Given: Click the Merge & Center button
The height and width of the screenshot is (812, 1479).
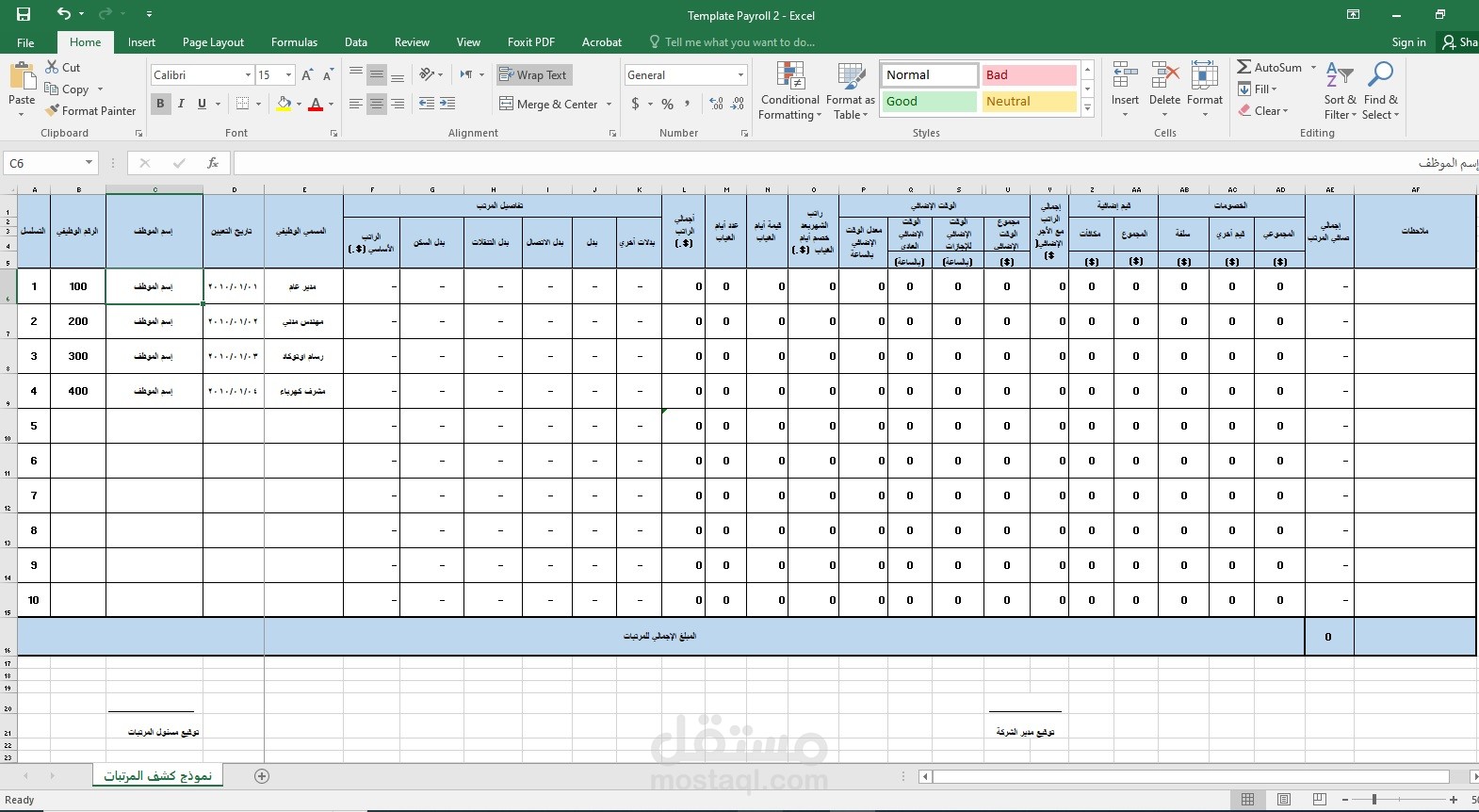Looking at the screenshot, I should (548, 105).
